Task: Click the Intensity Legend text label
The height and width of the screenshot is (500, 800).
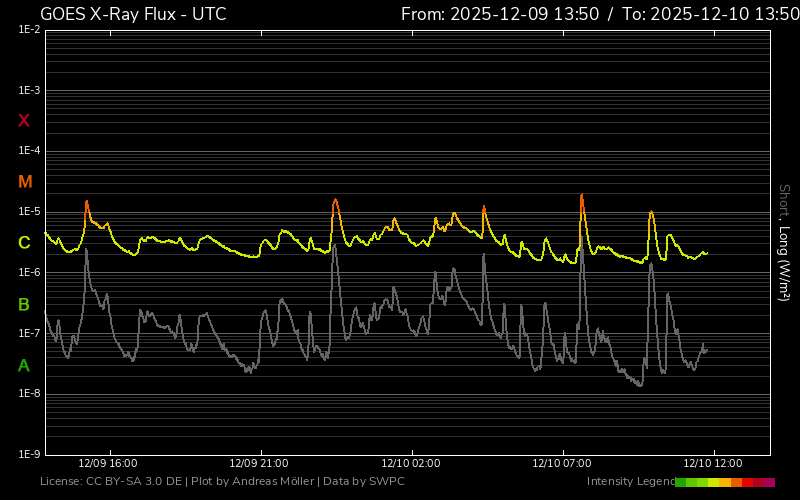Action: (629, 482)
